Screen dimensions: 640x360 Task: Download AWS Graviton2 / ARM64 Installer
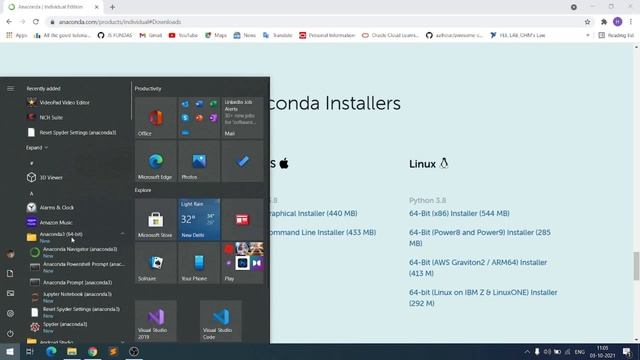coord(478,268)
